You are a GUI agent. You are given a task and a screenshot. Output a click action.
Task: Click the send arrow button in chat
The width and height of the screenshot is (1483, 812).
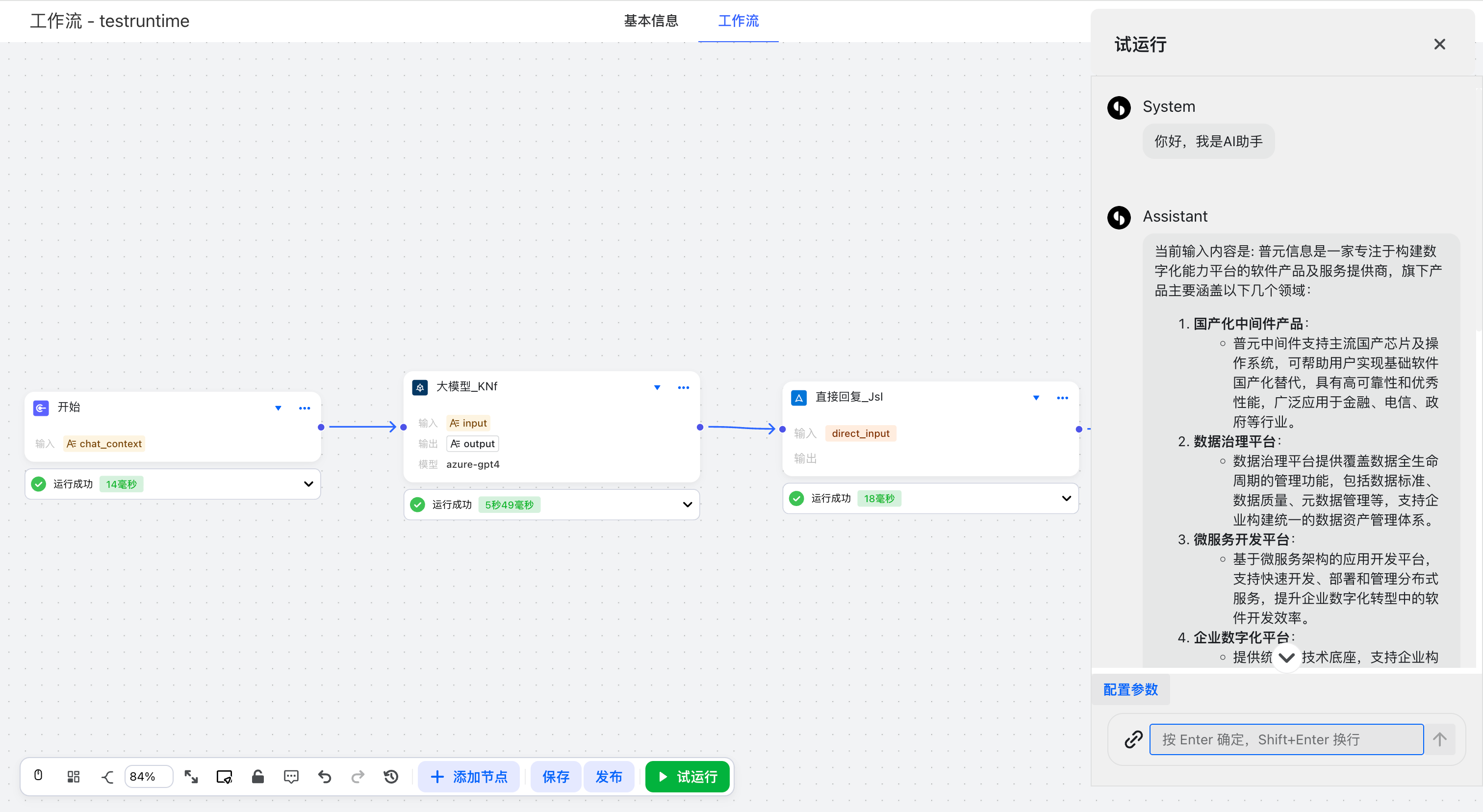(1439, 739)
